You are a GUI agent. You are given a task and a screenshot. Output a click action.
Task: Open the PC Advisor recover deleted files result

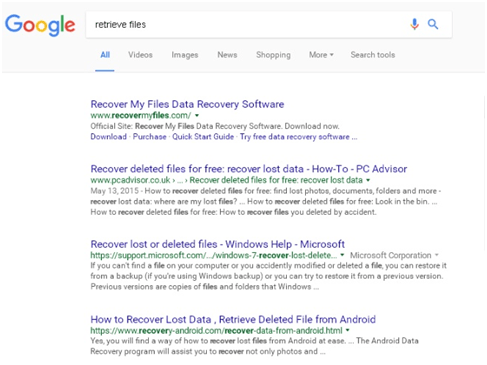(249, 169)
